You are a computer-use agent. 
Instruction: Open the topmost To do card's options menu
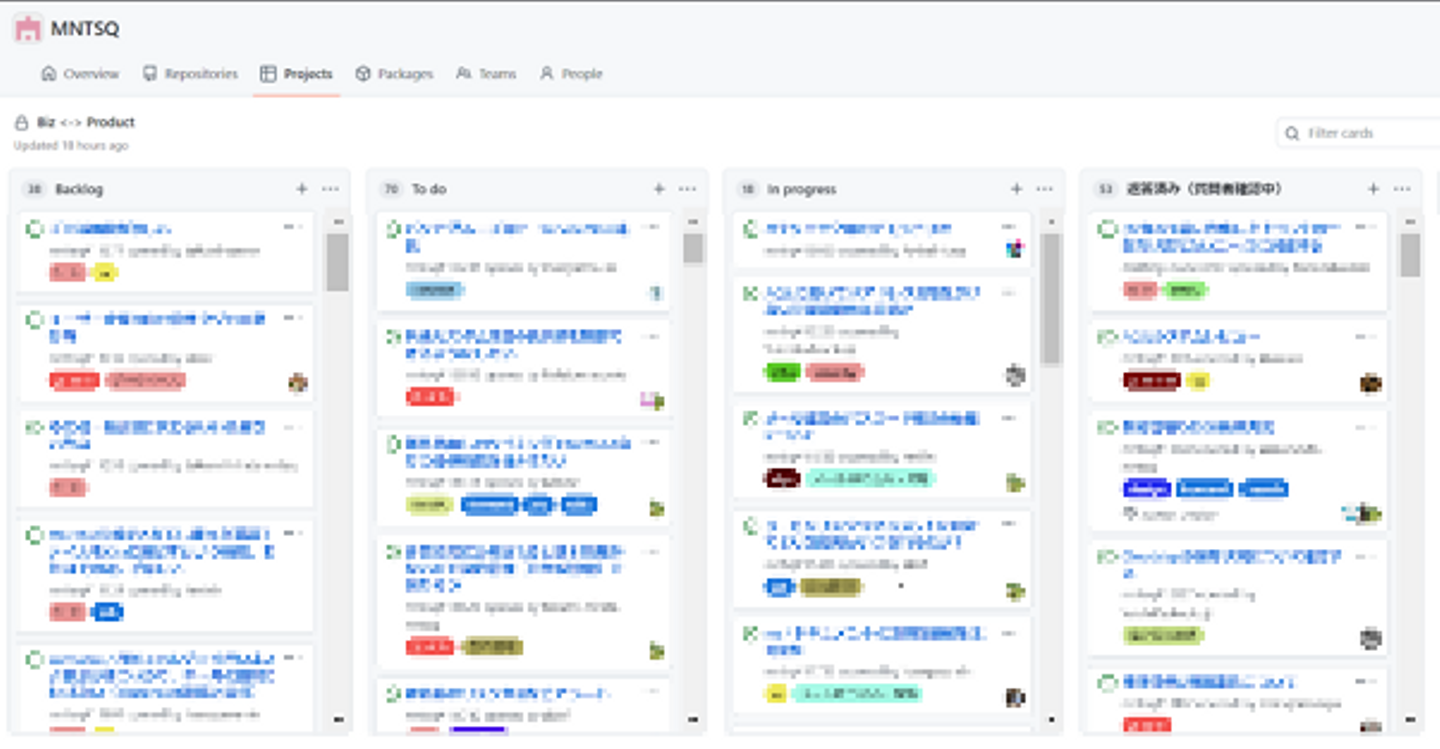click(x=652, y=227)
